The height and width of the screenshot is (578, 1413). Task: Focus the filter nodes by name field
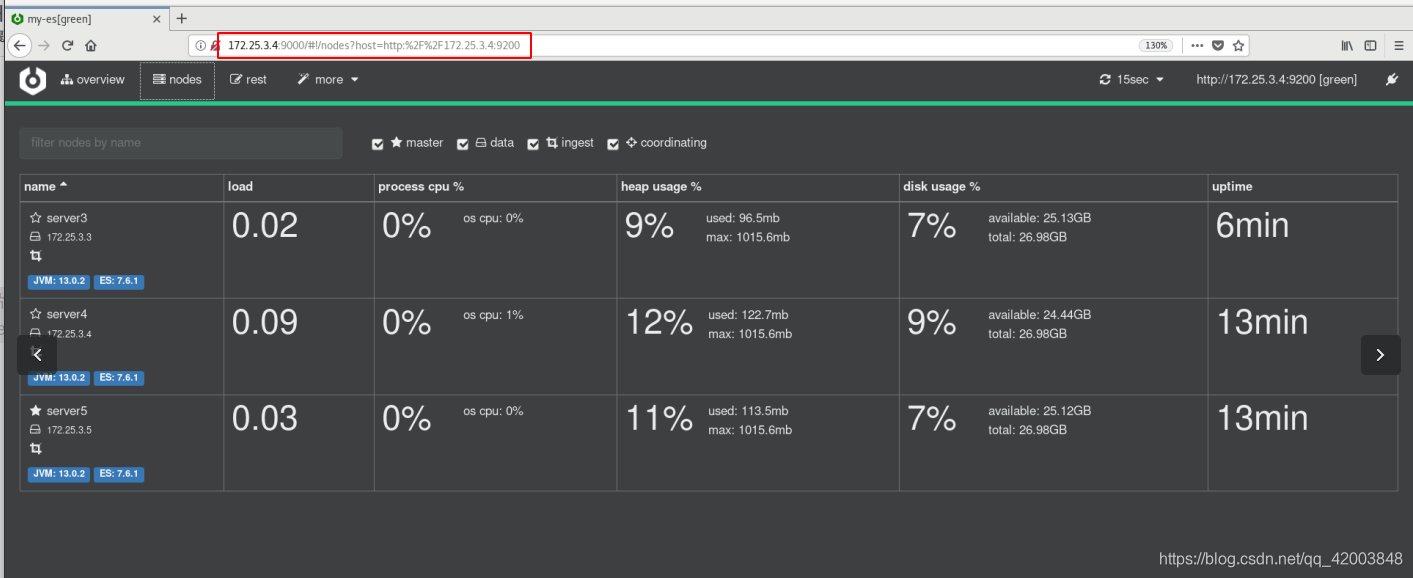(x=181, y=143)
